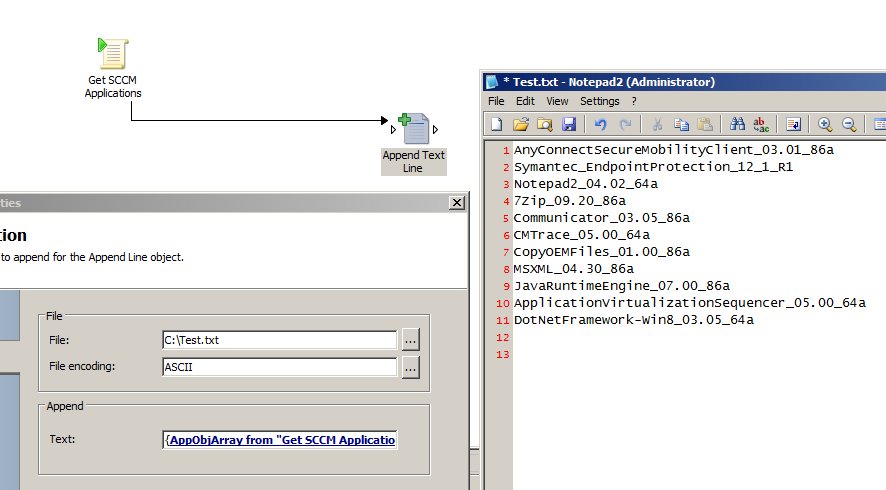Open Find with the binoculars icon

[x=737, y=124]
